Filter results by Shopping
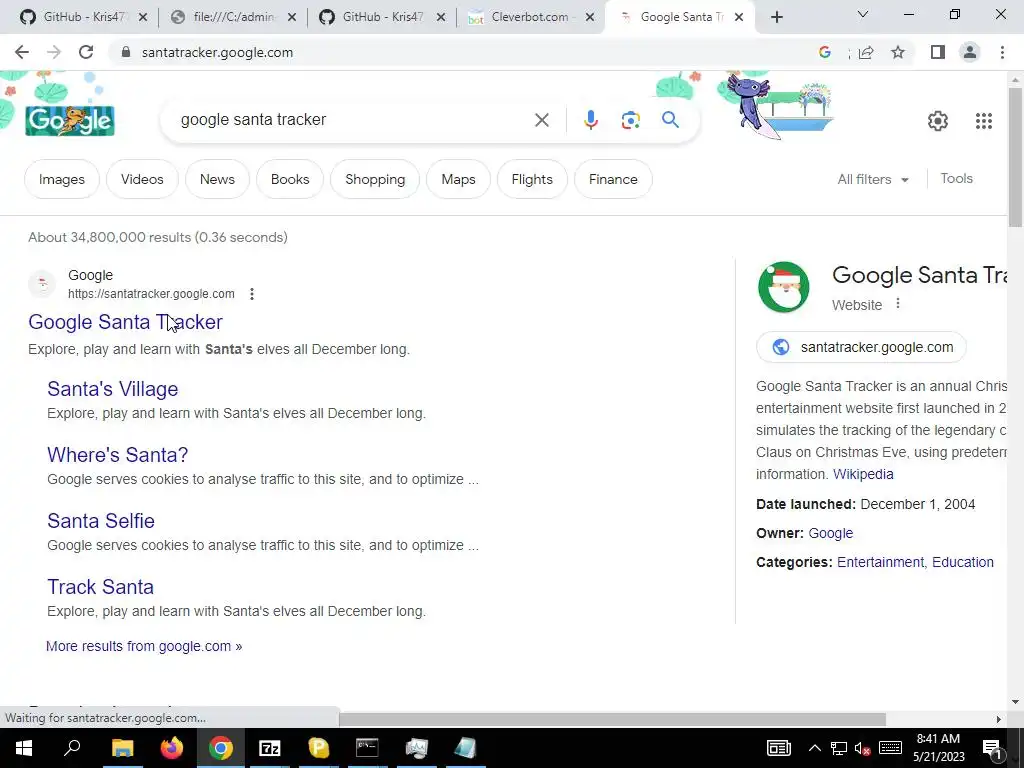Viewport: 1024px width, 768px height. [x=375, y=179]
